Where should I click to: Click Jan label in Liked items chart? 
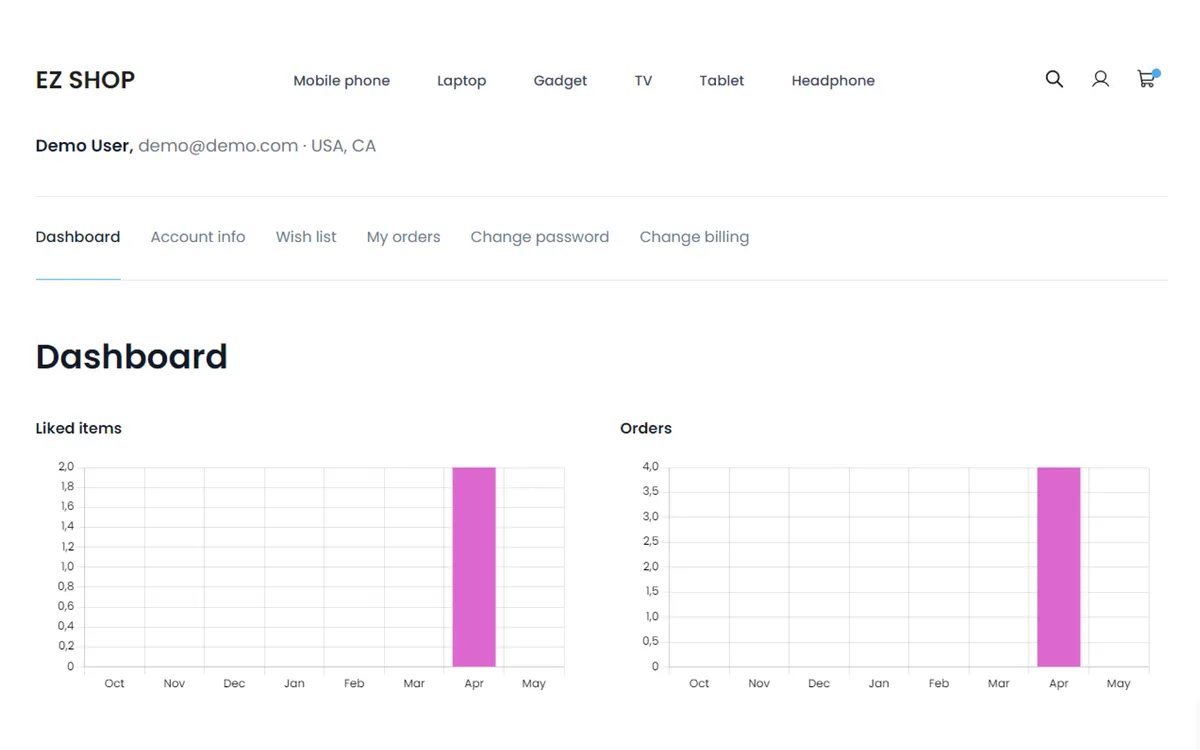tap(294, 684)
